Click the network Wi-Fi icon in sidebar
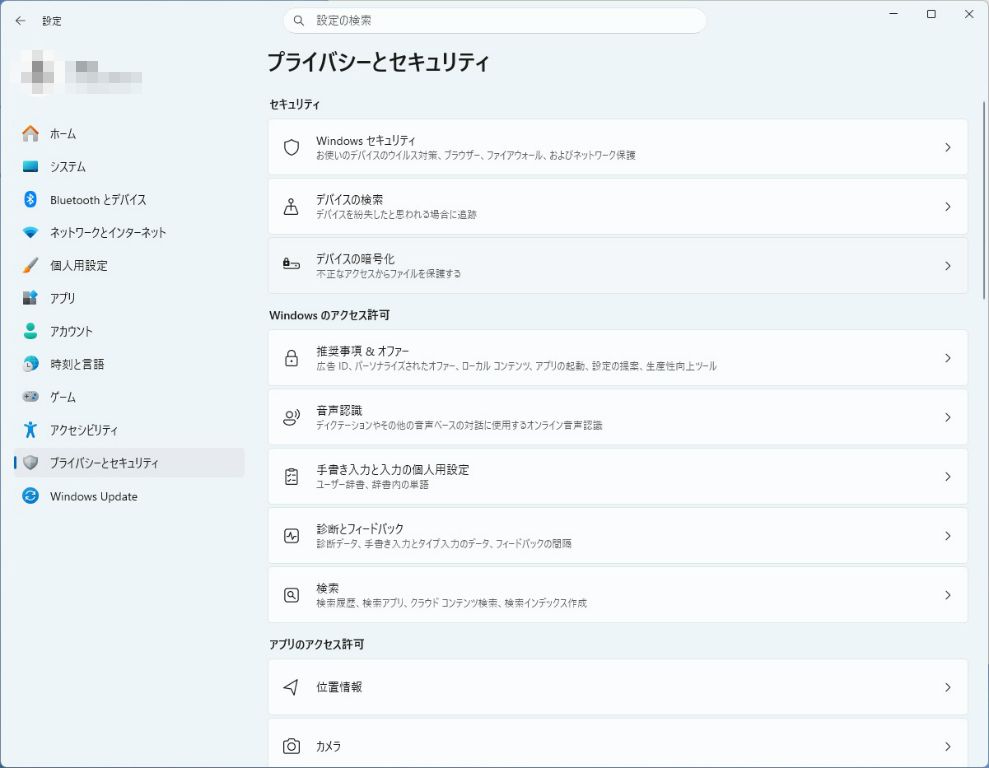989x768 pixels. (x=30, y=233)
